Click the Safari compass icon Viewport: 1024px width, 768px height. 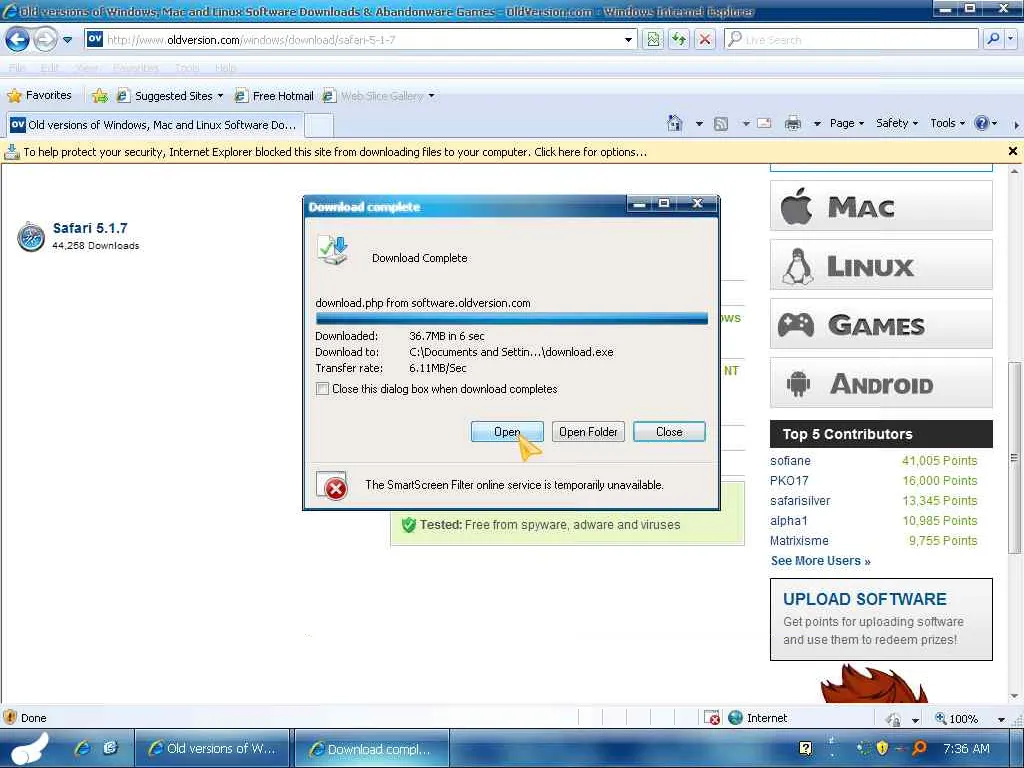[31, 236]
